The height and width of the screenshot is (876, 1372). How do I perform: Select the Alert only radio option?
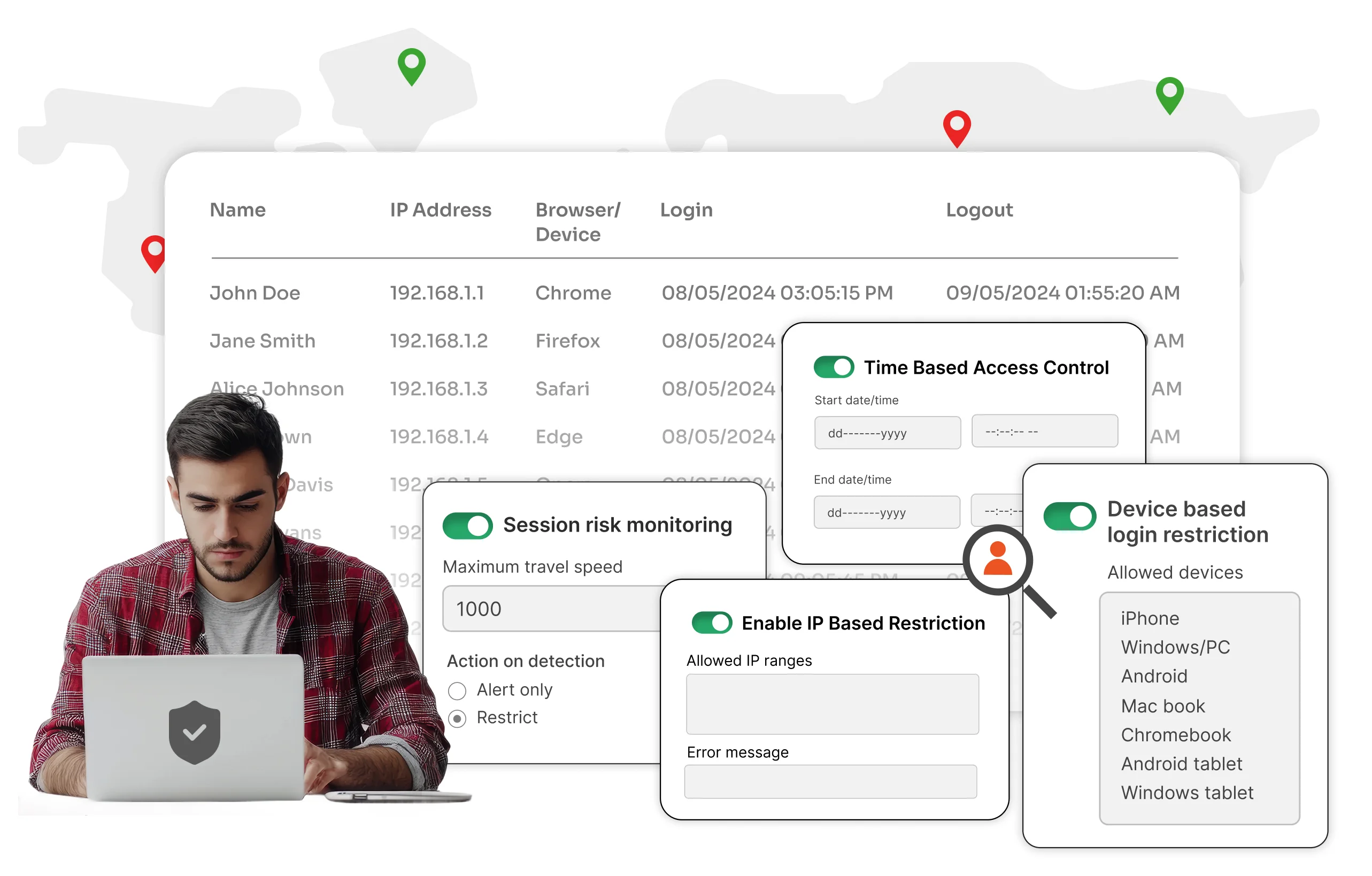pos(457,691)
